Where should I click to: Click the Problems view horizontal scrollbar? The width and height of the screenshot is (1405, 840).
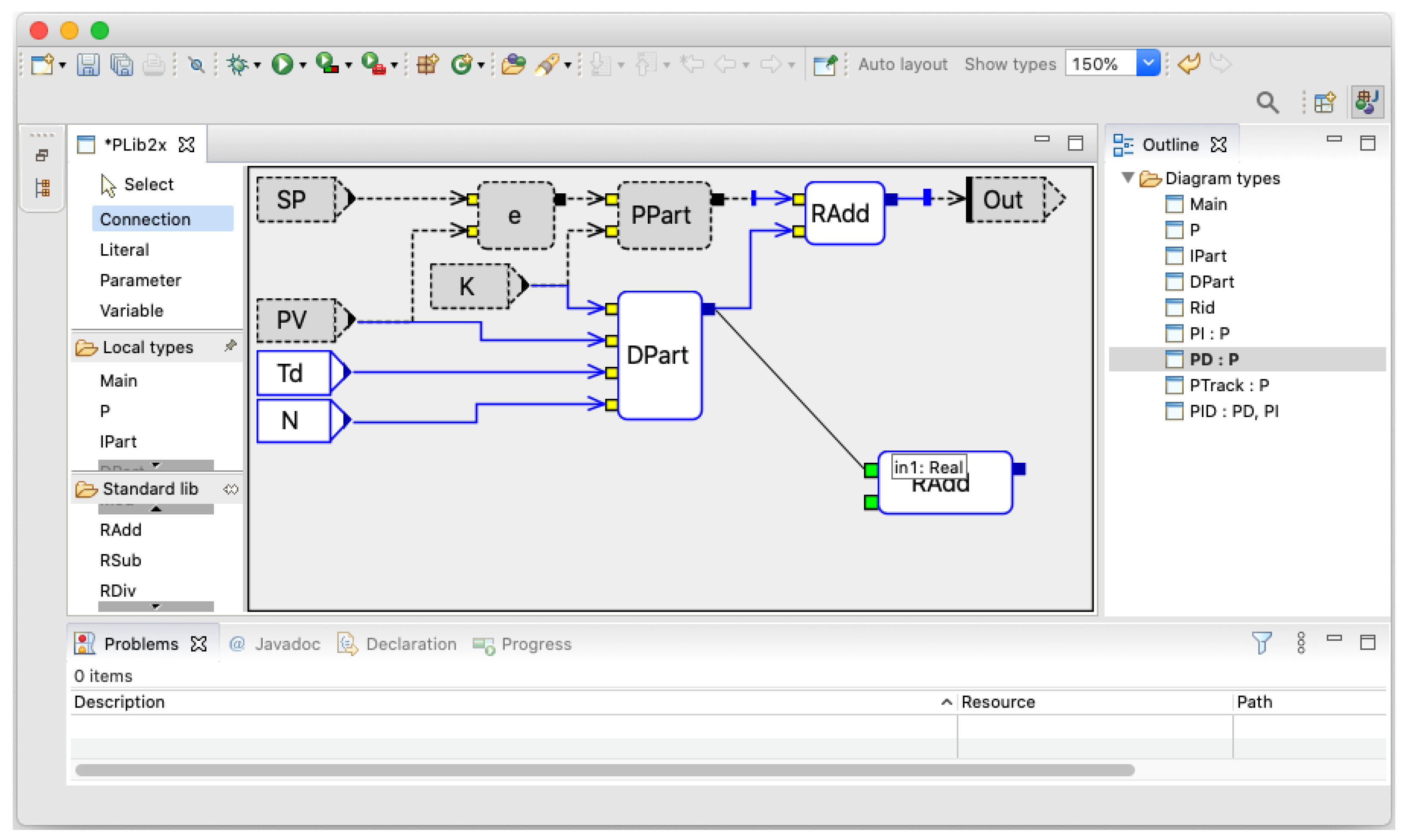(x=605, y=770)
